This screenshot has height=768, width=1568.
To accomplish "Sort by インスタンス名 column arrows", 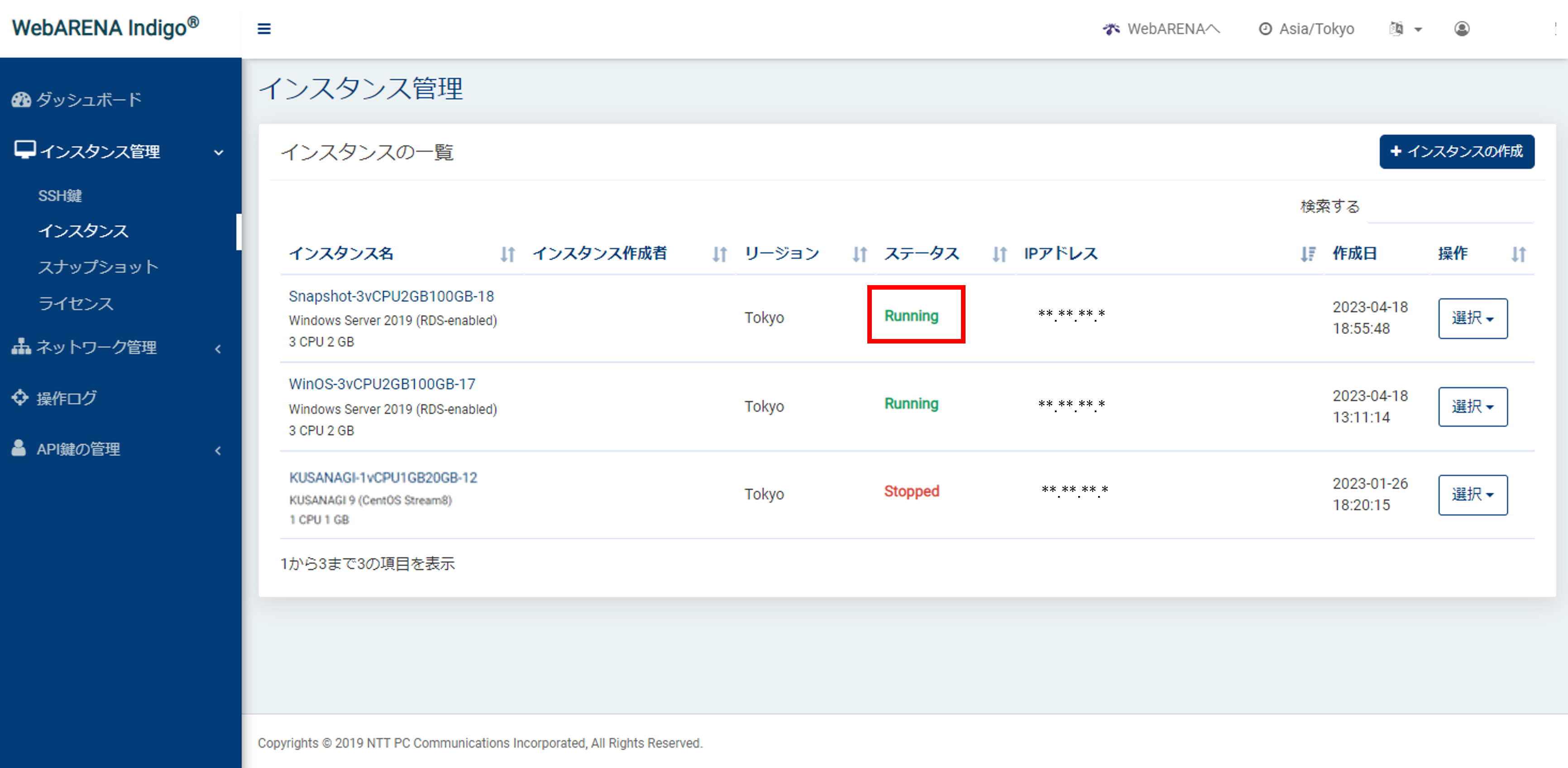I will (507, 254).
